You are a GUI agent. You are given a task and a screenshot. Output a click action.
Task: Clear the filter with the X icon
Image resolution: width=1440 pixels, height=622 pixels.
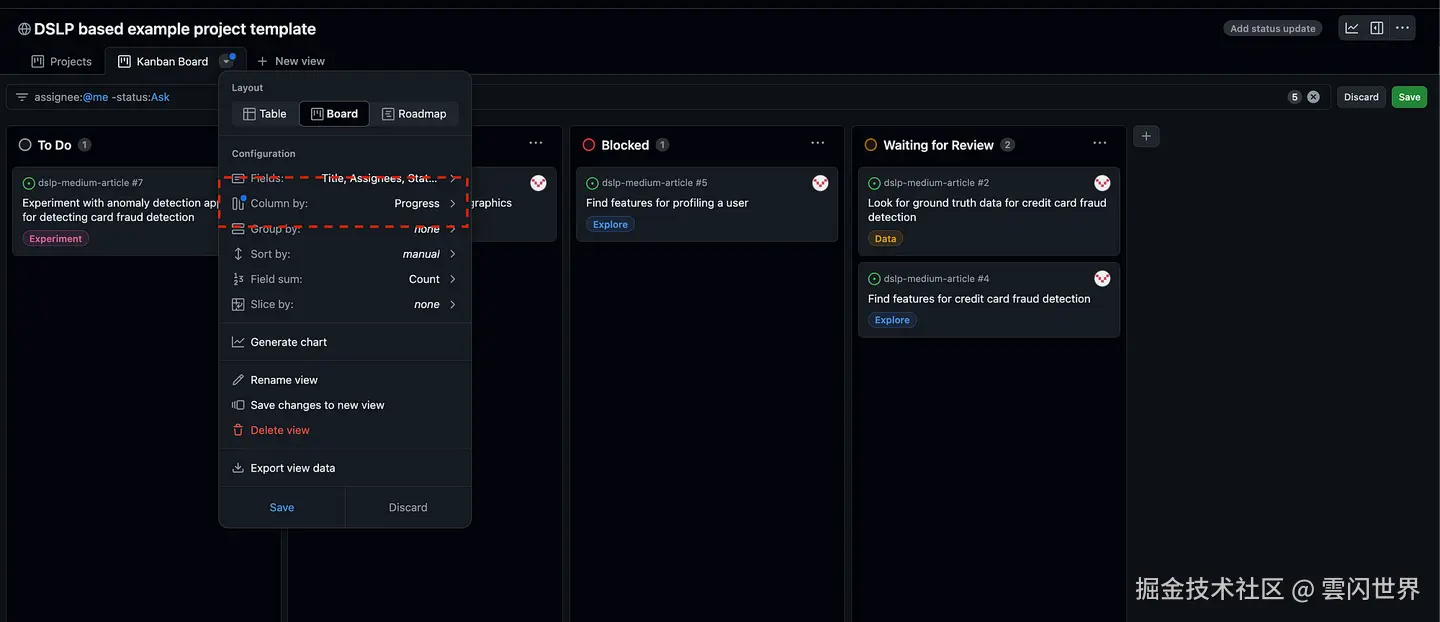(1313, 97)
